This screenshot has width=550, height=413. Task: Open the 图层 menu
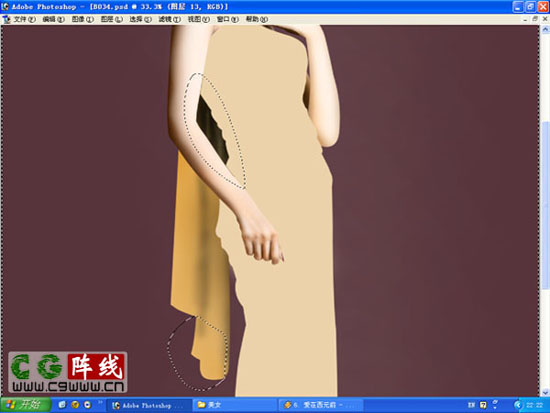(x=112, y=19)
